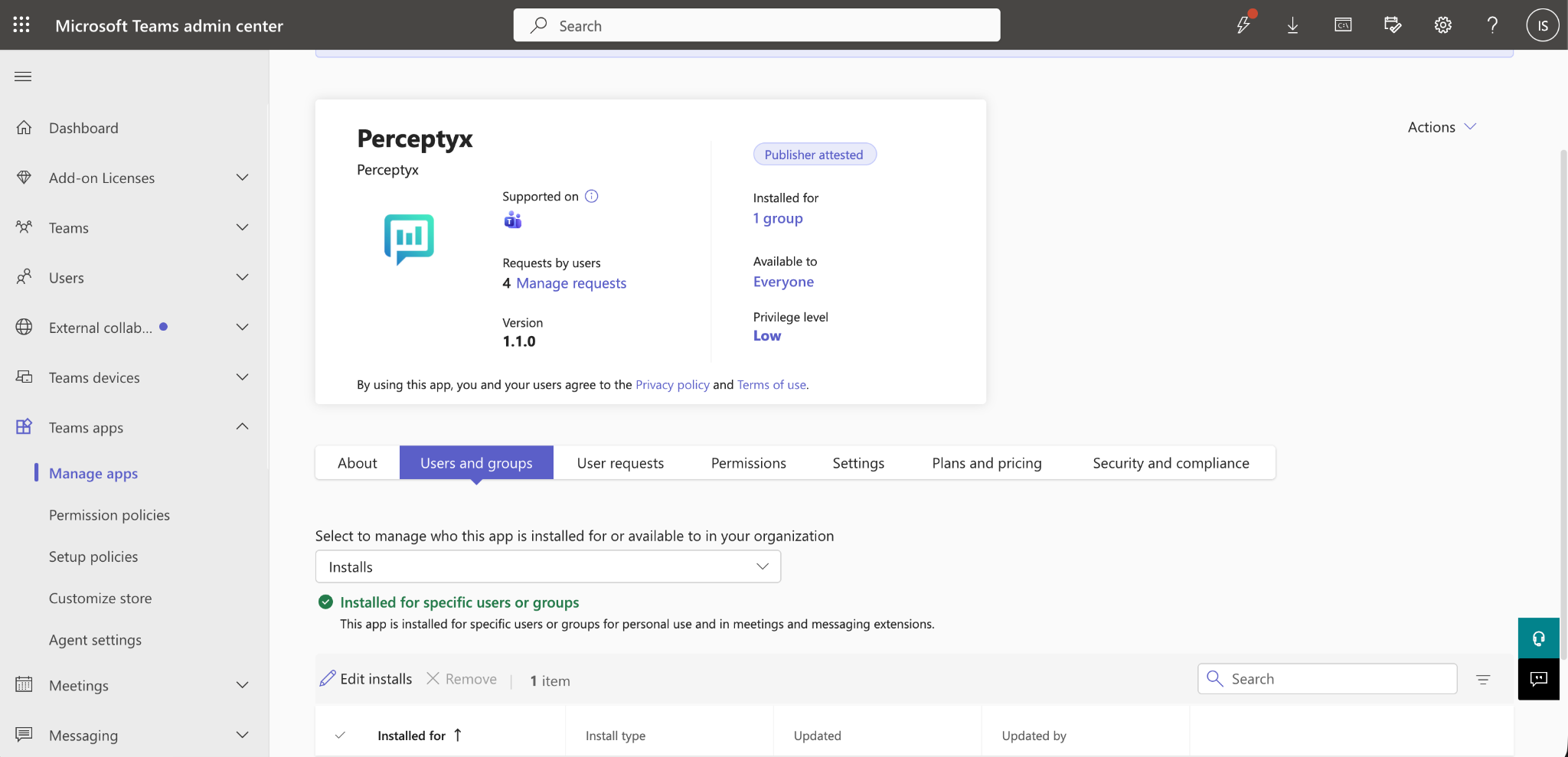Click the Add-on Licenses diamond icon
Viewport: 1568px width, 757px height.
click(24, 178)
